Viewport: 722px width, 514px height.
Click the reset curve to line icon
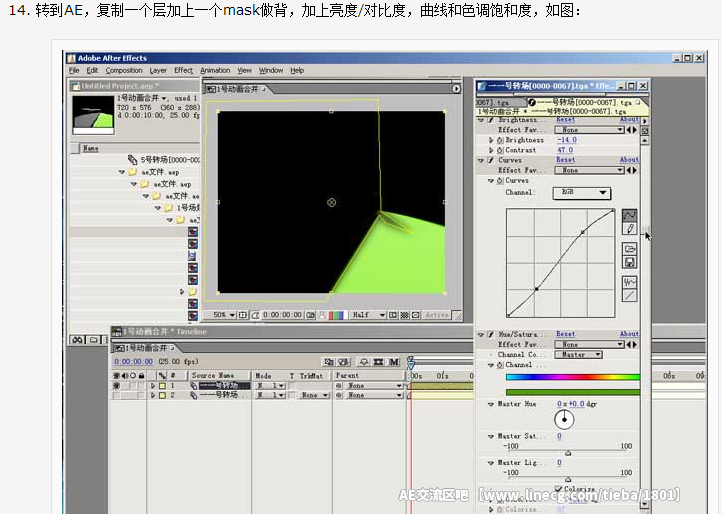click(x=630, y=295)
